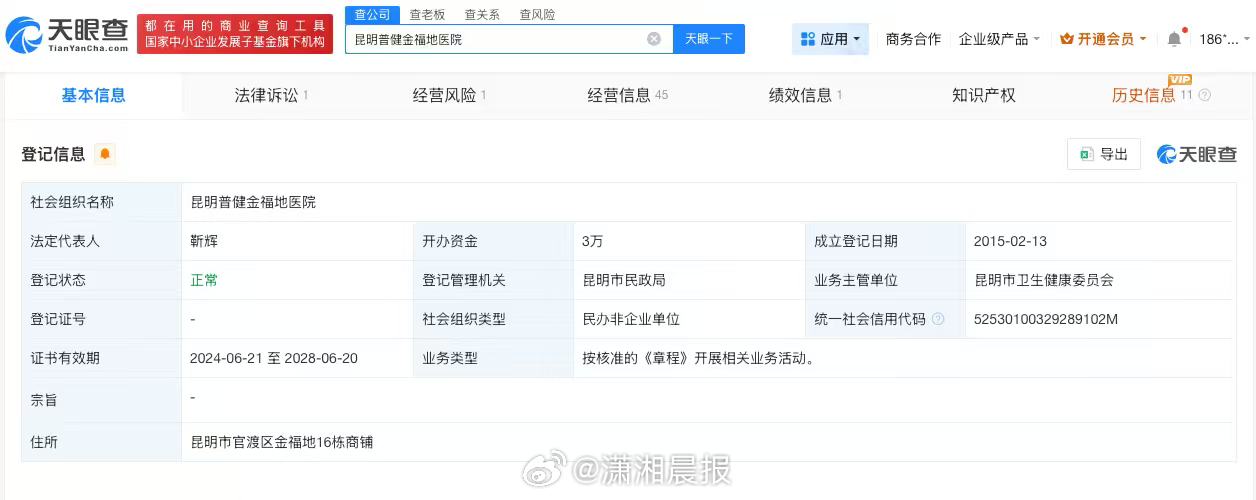1256x500 pixels.
Task: Click the credit code 52530100329289102M
Action: point(1045,319)
